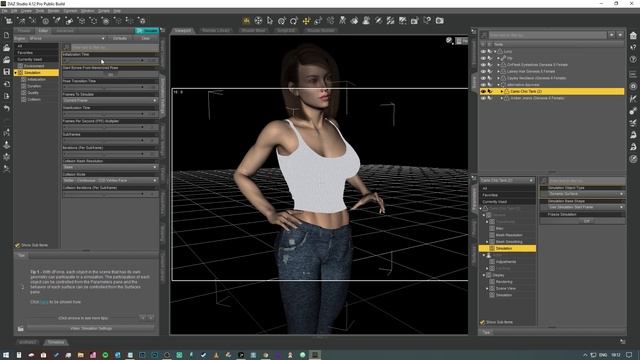Click the search icon in Simulation Settings filter
640x360 pixels.
[x=67, y=47]
